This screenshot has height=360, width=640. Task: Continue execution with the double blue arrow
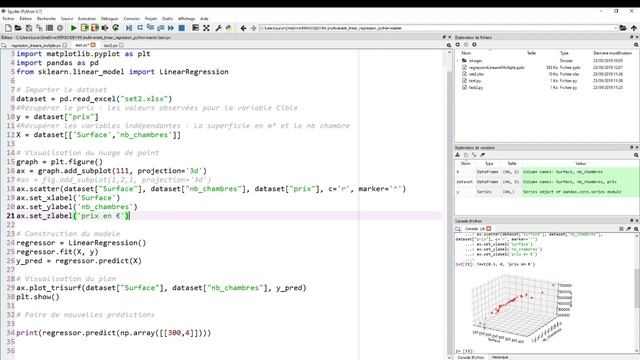171,28
